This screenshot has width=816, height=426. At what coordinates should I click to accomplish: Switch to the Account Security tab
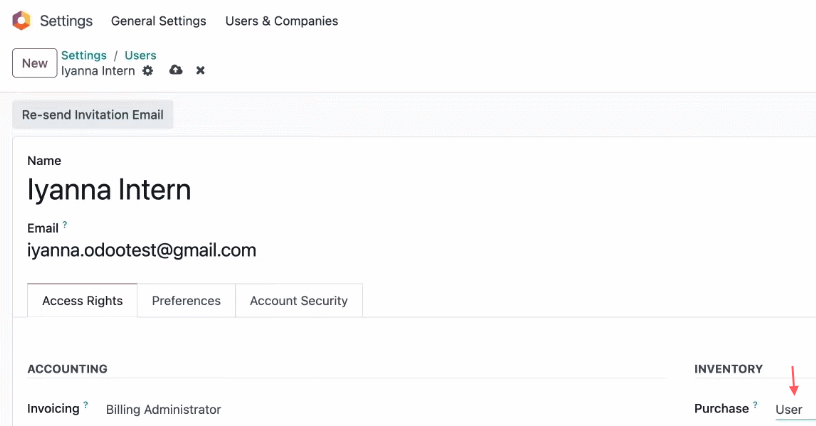pos(299,301)
